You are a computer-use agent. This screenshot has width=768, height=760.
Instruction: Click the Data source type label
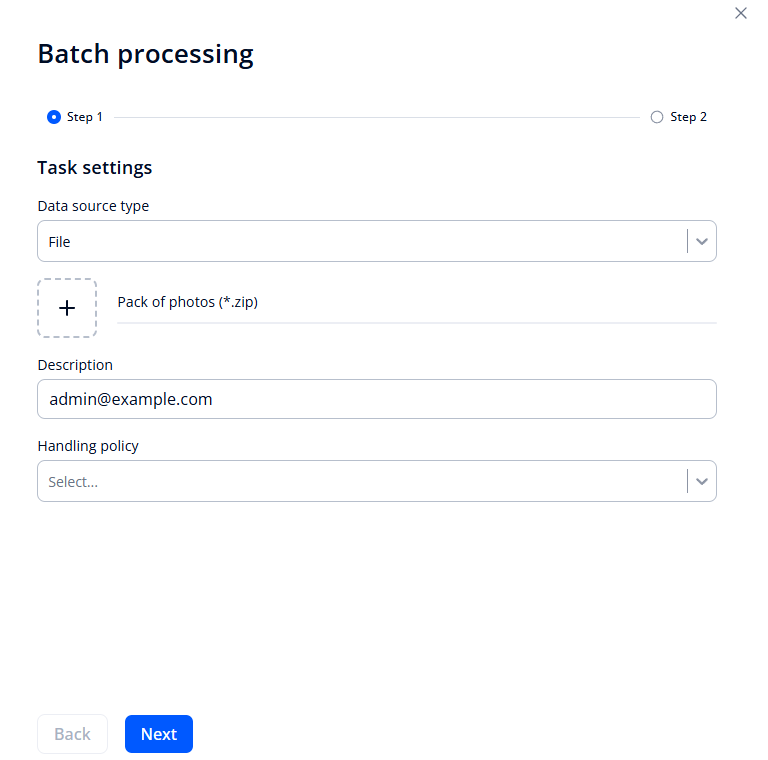click(x=93, y=206)
